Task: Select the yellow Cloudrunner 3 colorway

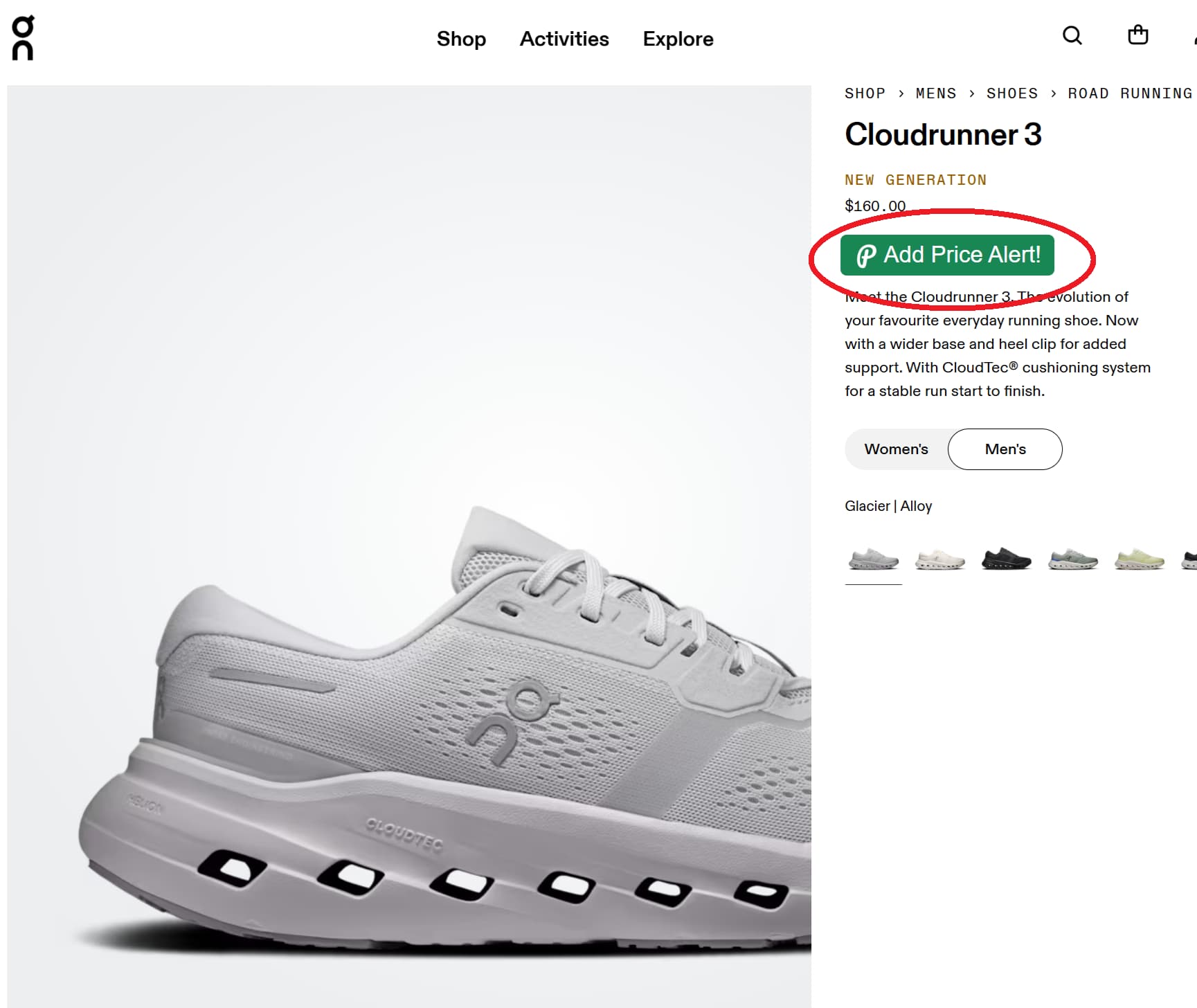Action: [1140, 559]
